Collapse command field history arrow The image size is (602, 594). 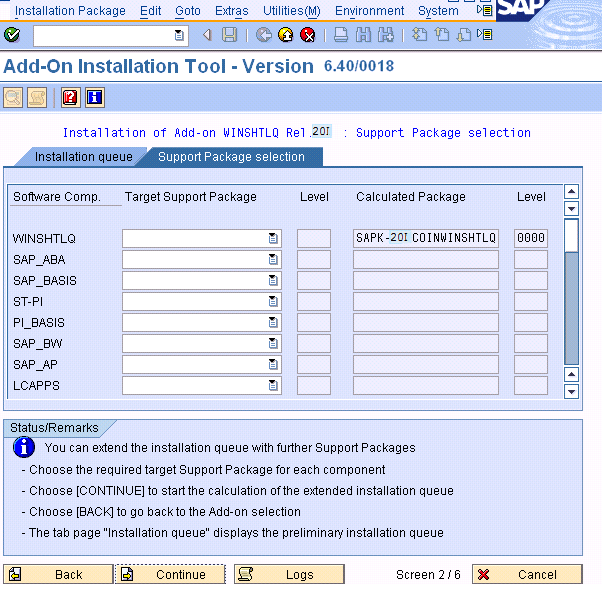click(x=207, y=35)
